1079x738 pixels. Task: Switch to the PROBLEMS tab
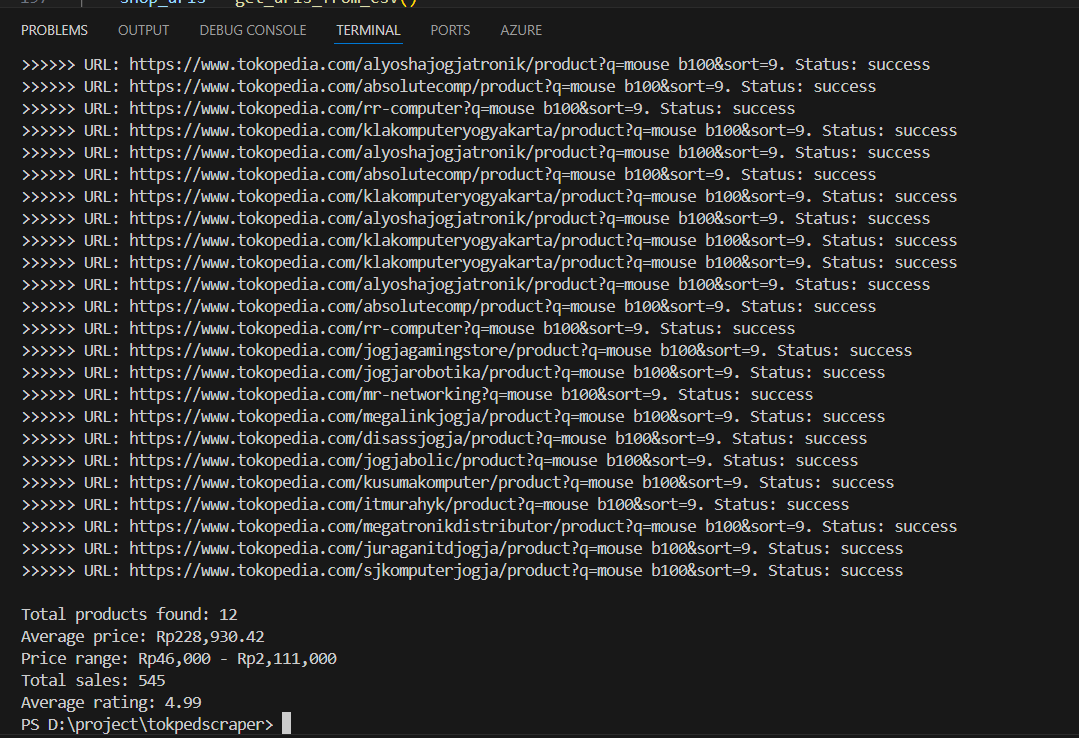(x=54, y=30)
